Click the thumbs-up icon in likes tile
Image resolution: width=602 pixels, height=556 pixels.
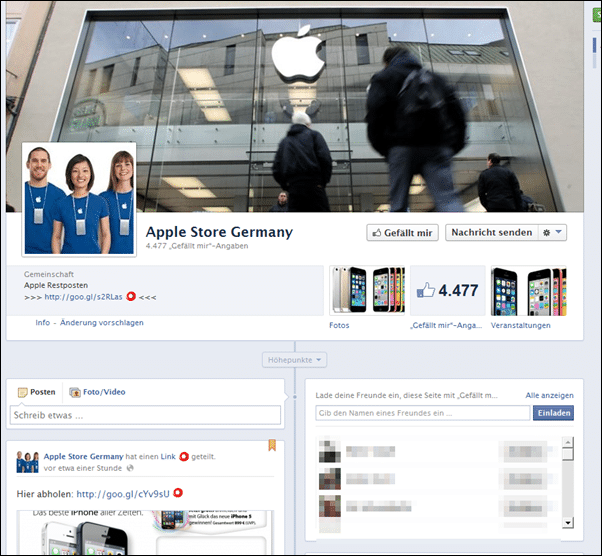tap(426, 290)
